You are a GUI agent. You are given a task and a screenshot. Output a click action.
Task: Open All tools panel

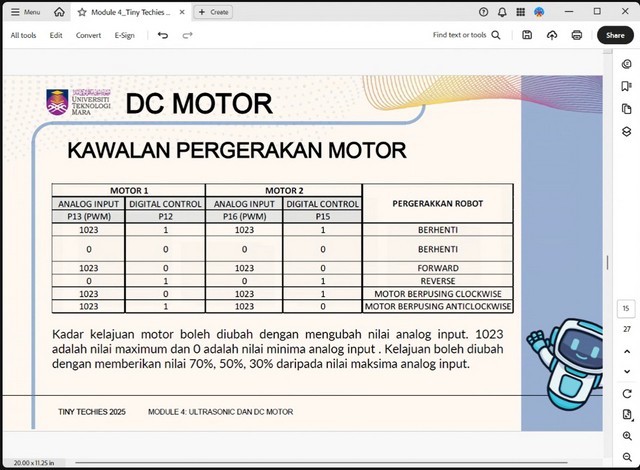point(23,35)
